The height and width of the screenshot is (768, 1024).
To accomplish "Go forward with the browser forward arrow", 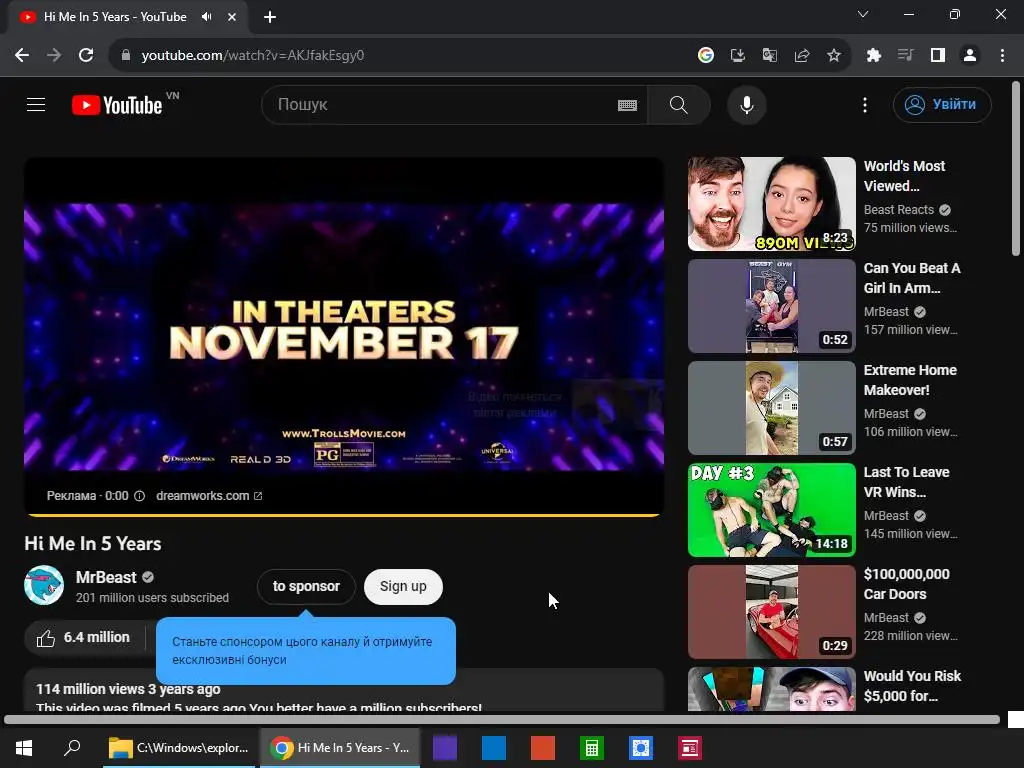I will (x=54, y=56).
